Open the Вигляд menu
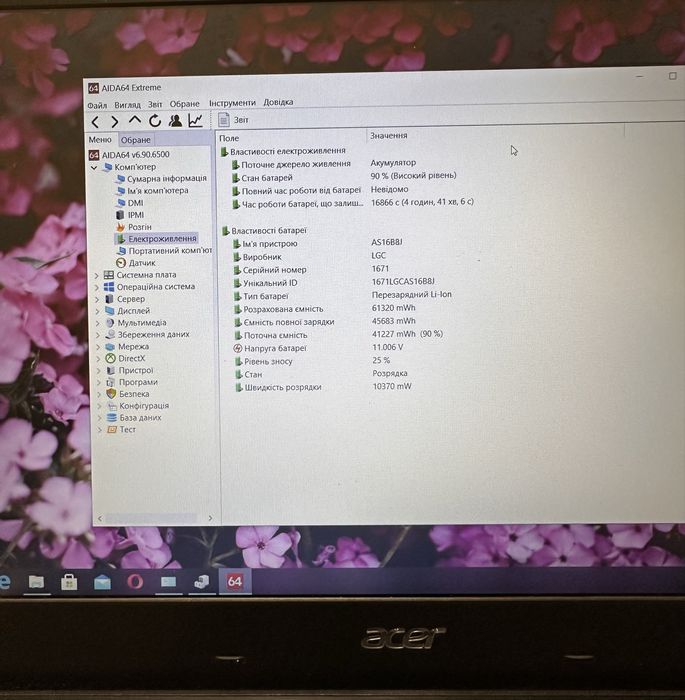The width and height of the screenshot is (685, 700). 127,105
